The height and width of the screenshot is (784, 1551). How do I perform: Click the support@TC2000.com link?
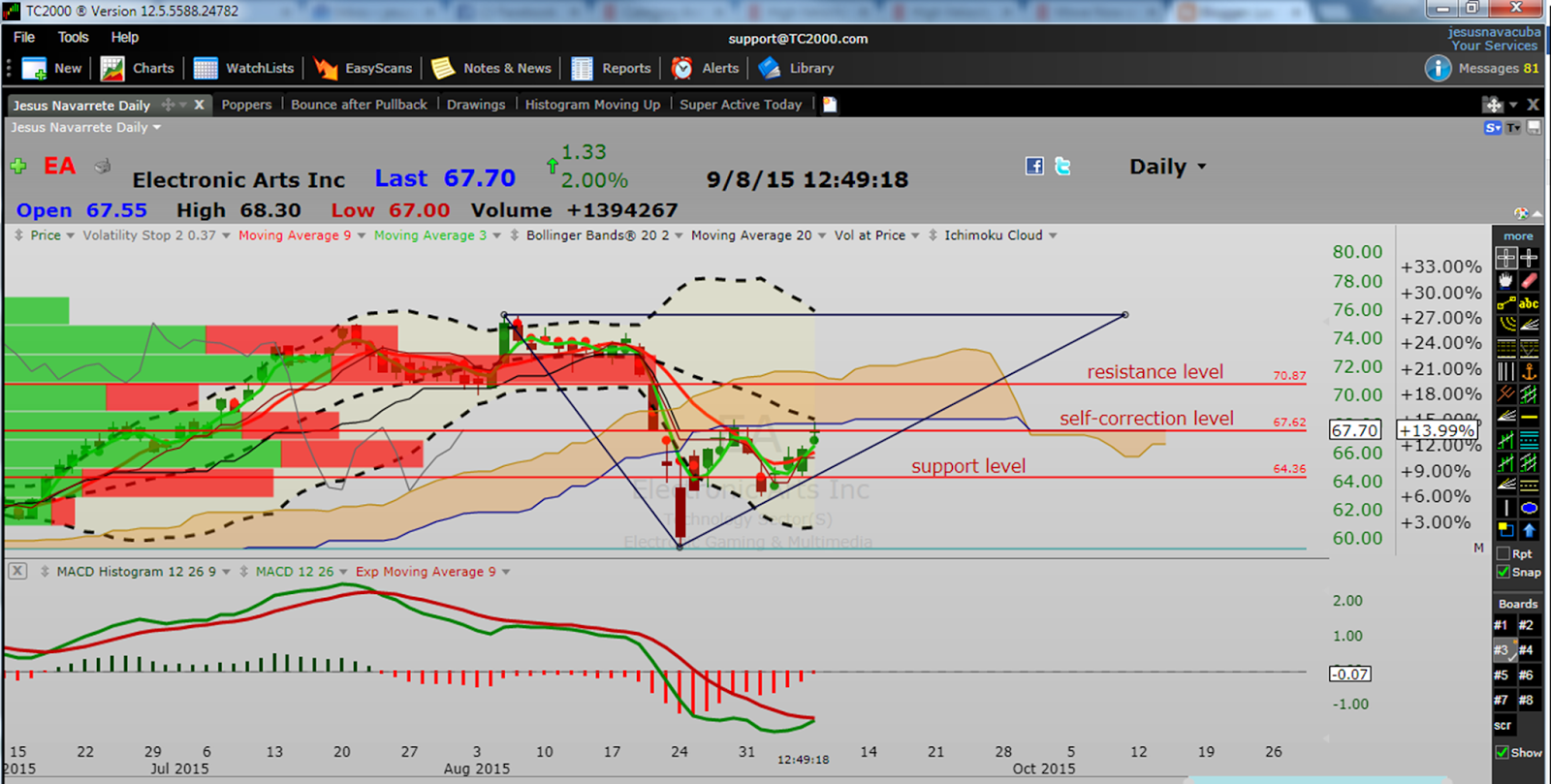(798, 39)
